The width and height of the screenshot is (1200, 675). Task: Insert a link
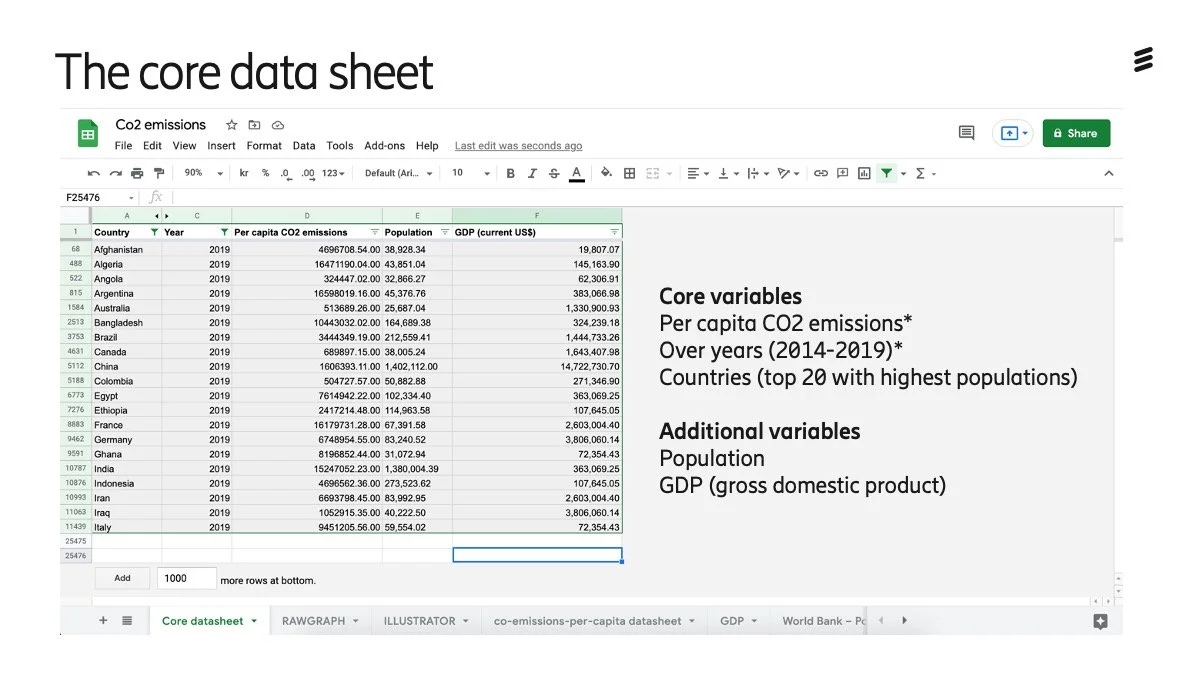point(821,173)
